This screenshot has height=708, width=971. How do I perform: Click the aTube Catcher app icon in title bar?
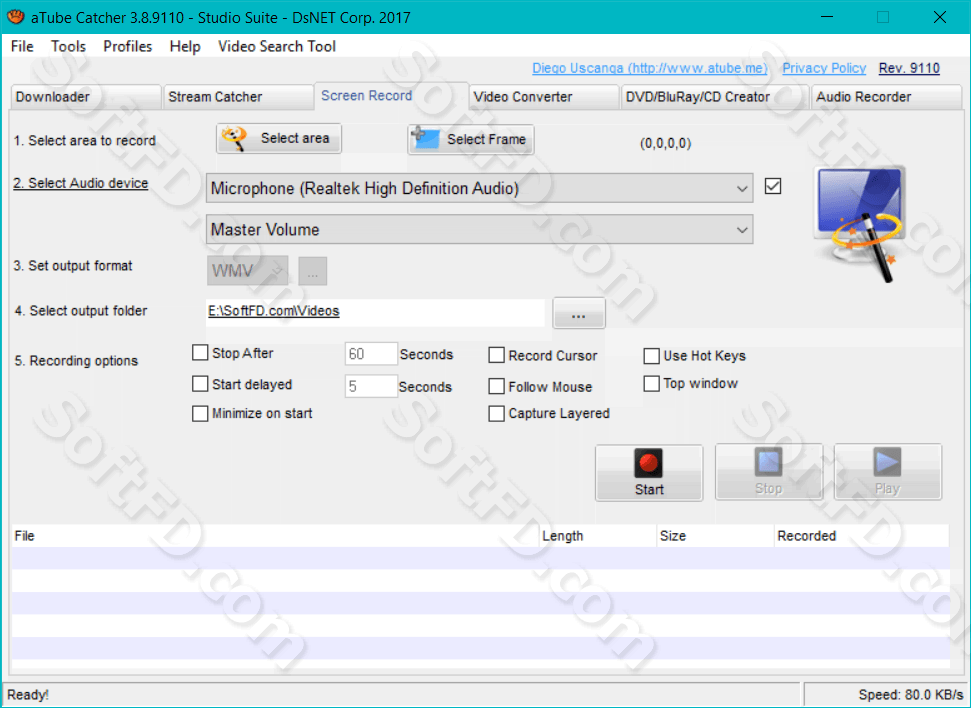coord(15,17)
